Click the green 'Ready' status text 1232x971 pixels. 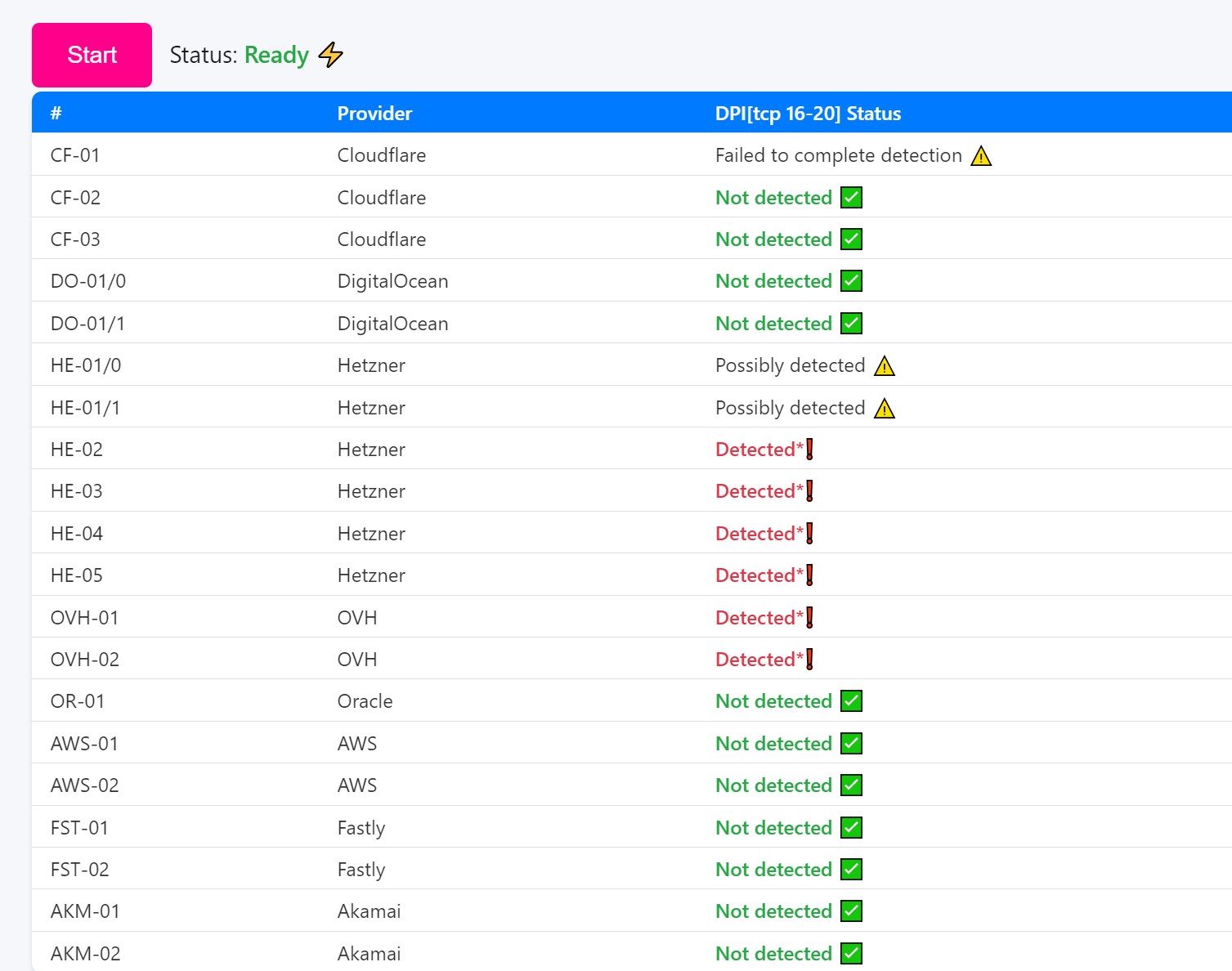click(x=276, y=55)
